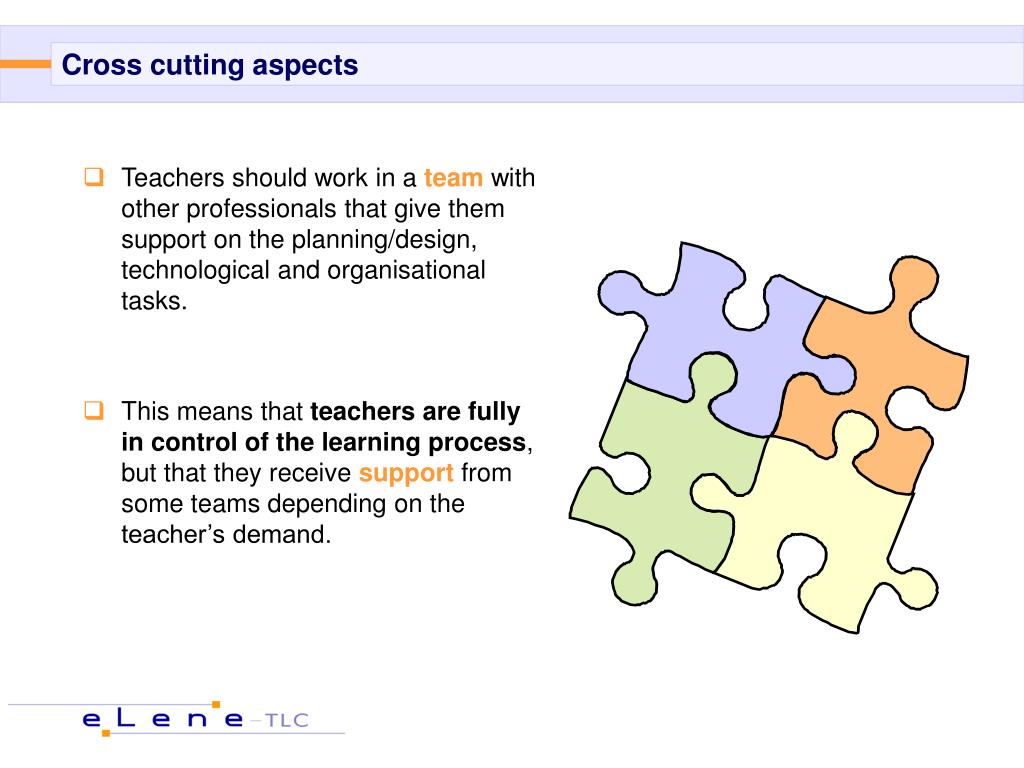Viewport: 1024px width, 768px height.
Task: Click the orange dot above eLene logo
Action: pos(216,705)
